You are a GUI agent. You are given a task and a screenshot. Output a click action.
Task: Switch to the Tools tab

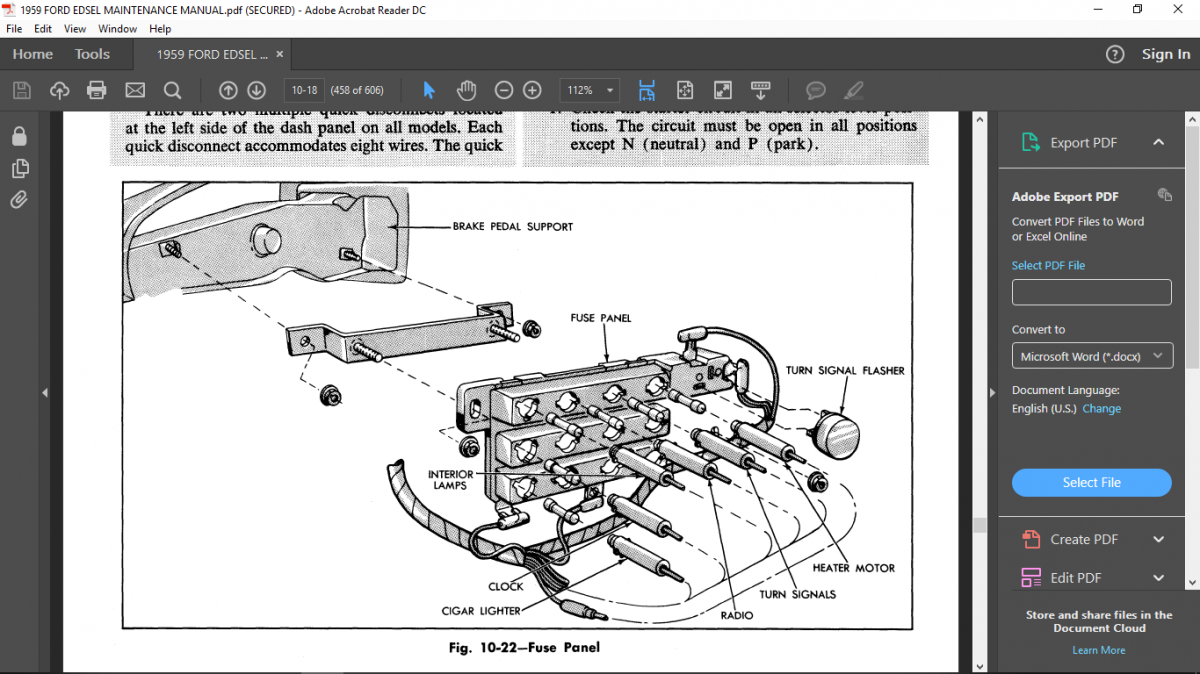point(92,54)
